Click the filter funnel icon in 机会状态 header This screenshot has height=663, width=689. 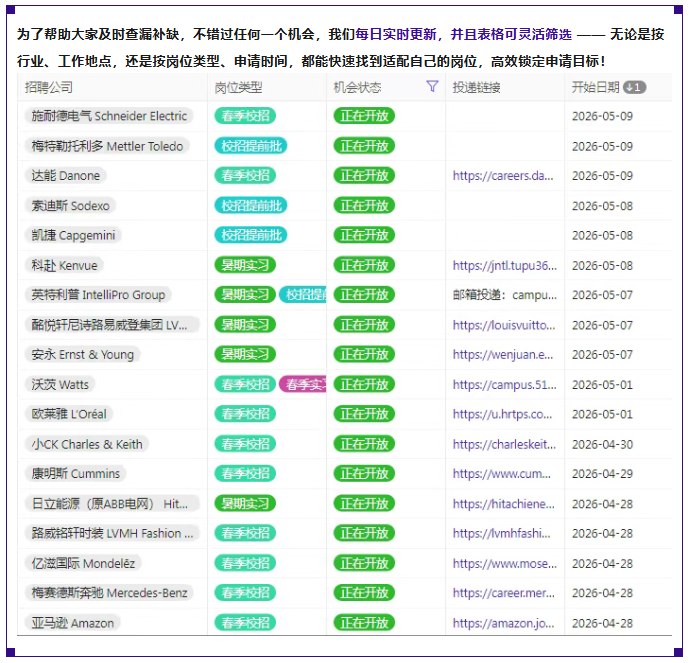(432, 87)
